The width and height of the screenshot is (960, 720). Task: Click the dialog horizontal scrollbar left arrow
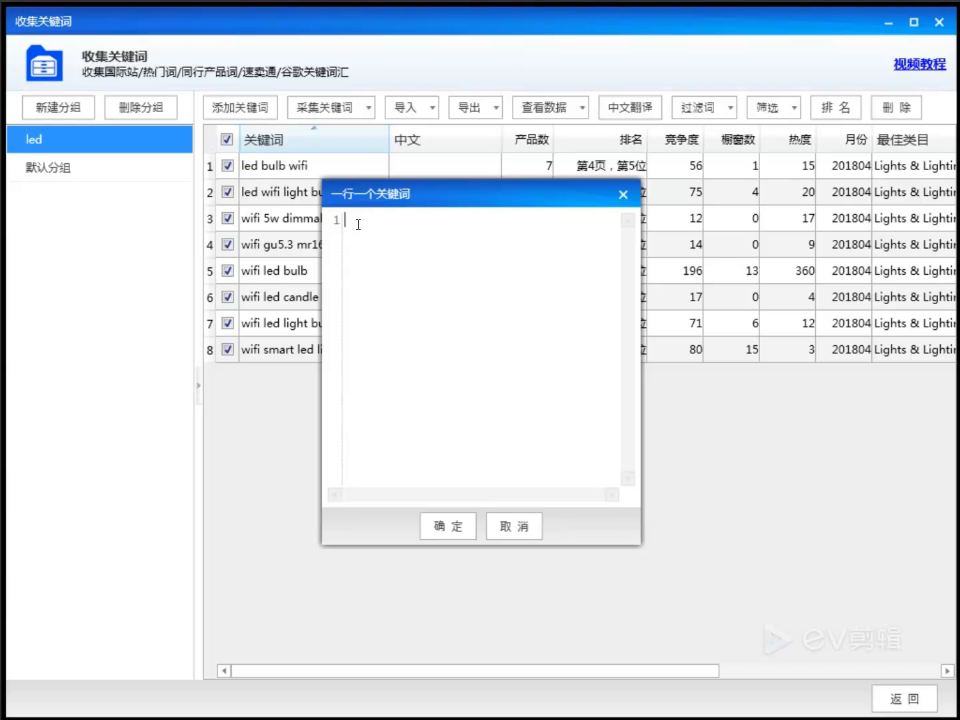(335, 495)
